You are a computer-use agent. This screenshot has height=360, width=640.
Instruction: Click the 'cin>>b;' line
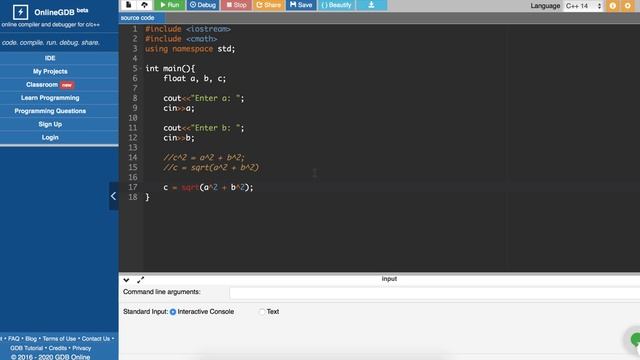[x=179, y=138]
